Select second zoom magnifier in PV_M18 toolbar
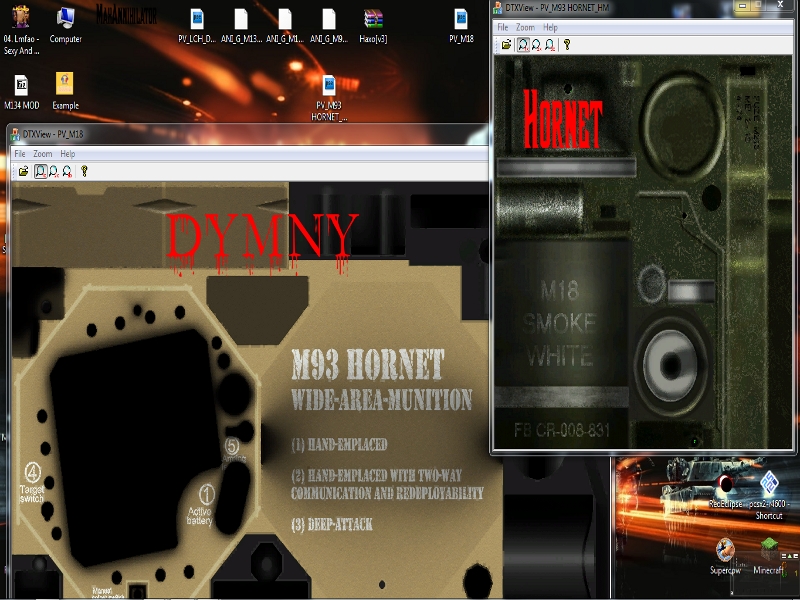Screen dimensions: 800x600 54,171
